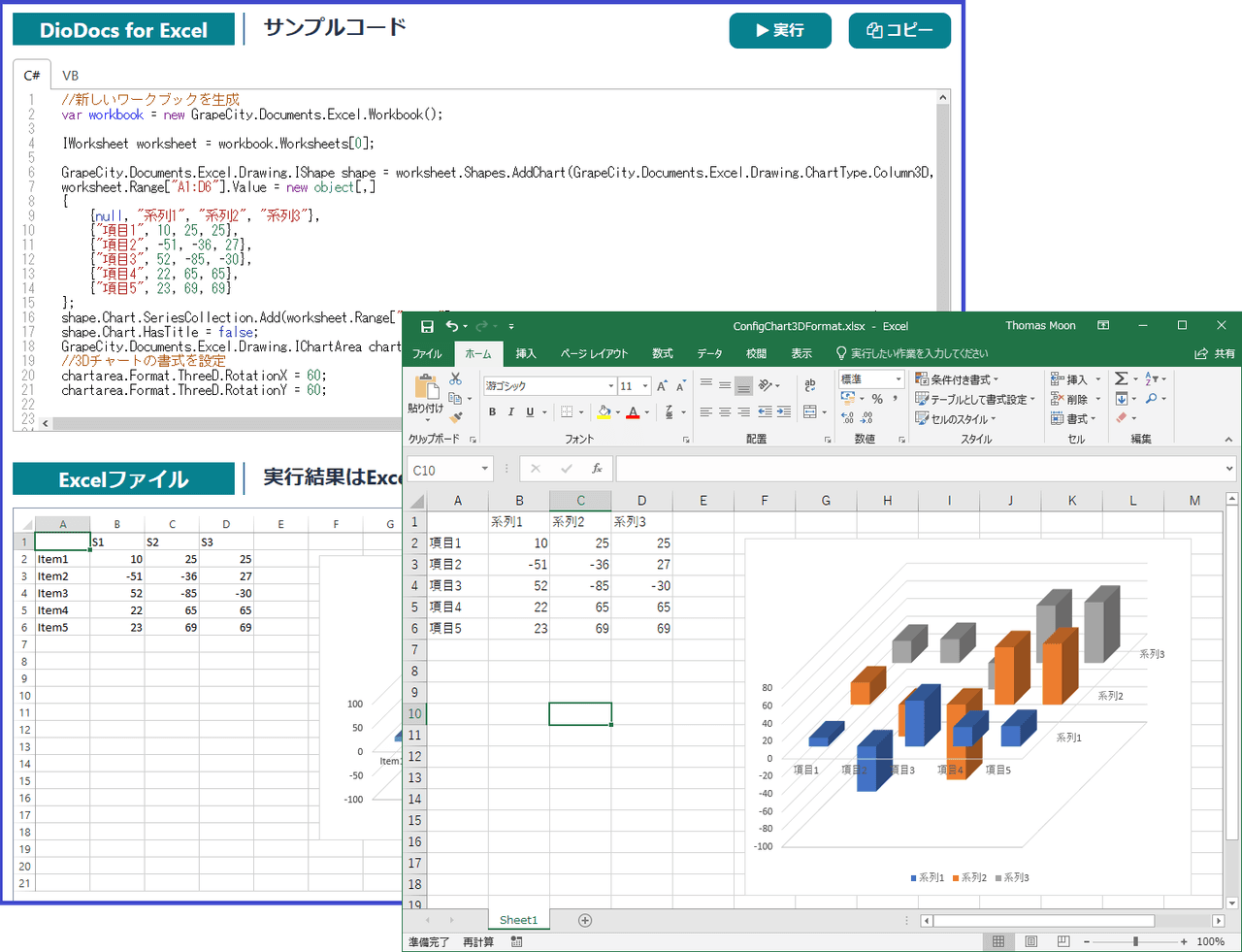The width and height of the screenshot is (1242, 952).
Task: Increase font size with the larger A icon
Action: coord(663,386)
